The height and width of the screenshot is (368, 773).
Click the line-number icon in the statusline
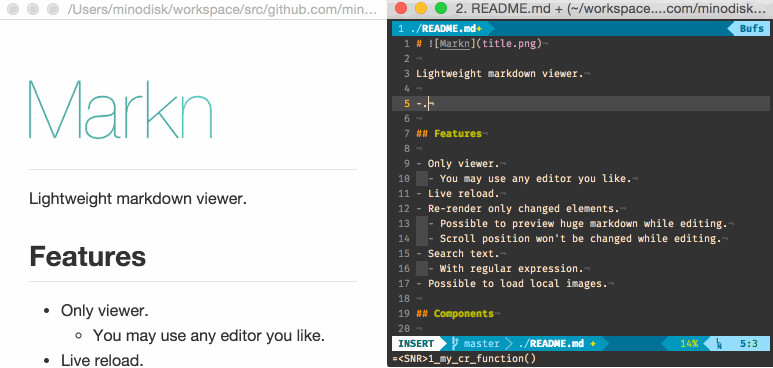click(718, 344)
